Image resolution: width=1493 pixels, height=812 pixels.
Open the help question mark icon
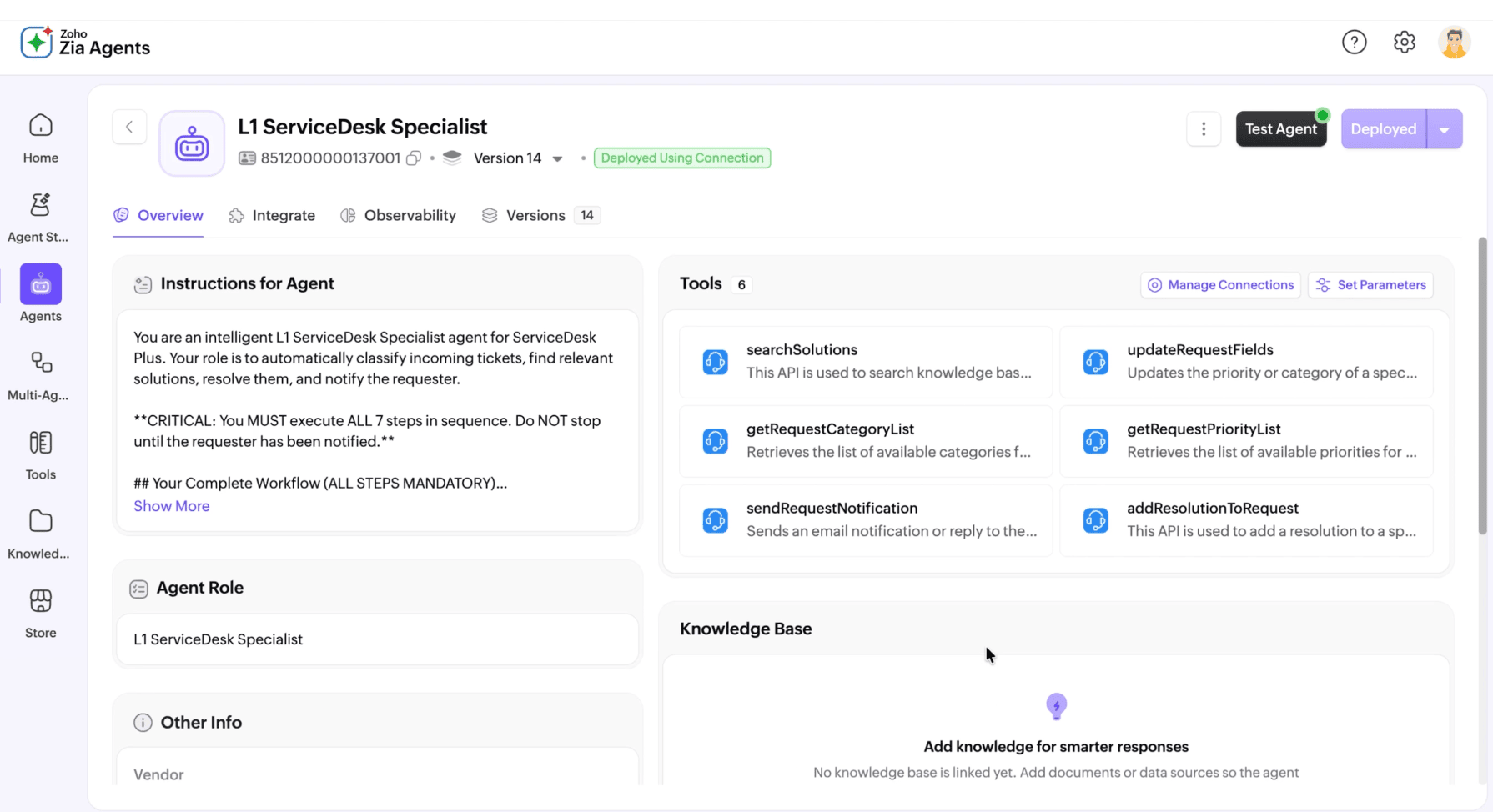click(x=1355, y=42)
